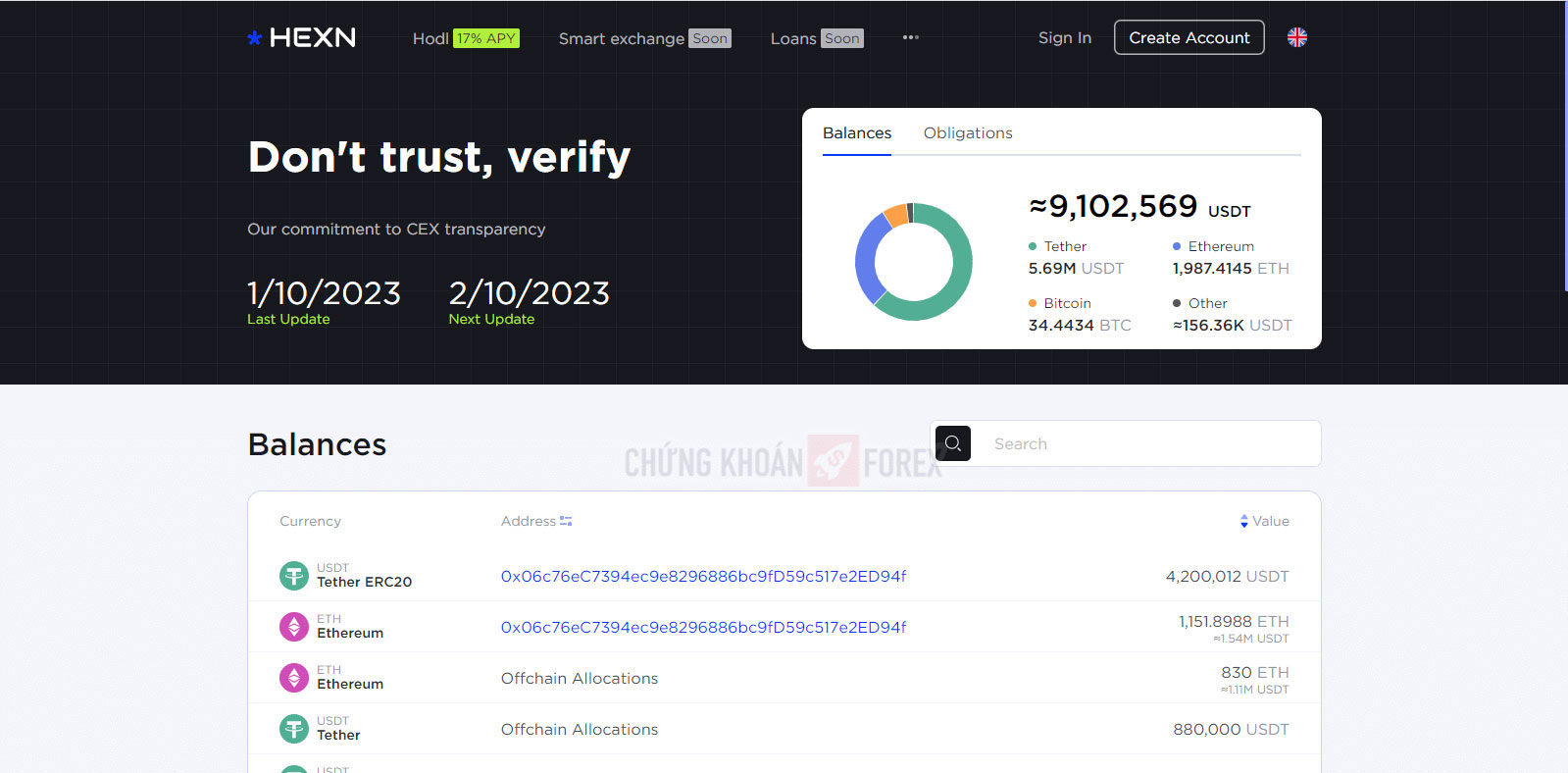This screenshot has width=1568, height=773.
Task: Click the Bitcoin legend entry
Action: tap(1059, 303)
